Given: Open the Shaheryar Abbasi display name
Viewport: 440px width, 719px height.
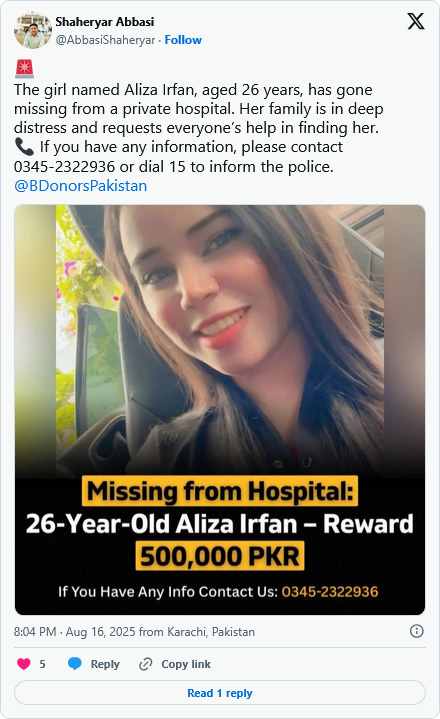Looking at the screenshot, I should coord(105,22).
